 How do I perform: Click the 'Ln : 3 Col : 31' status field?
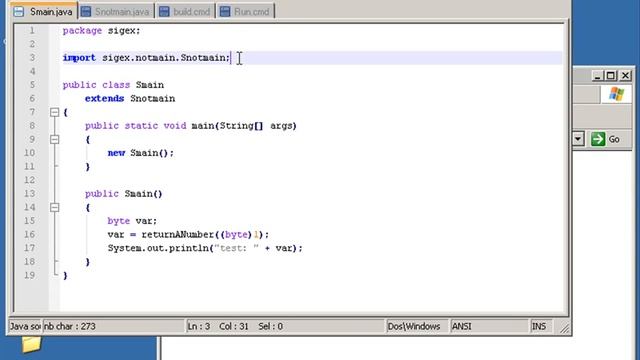point(285,326)
